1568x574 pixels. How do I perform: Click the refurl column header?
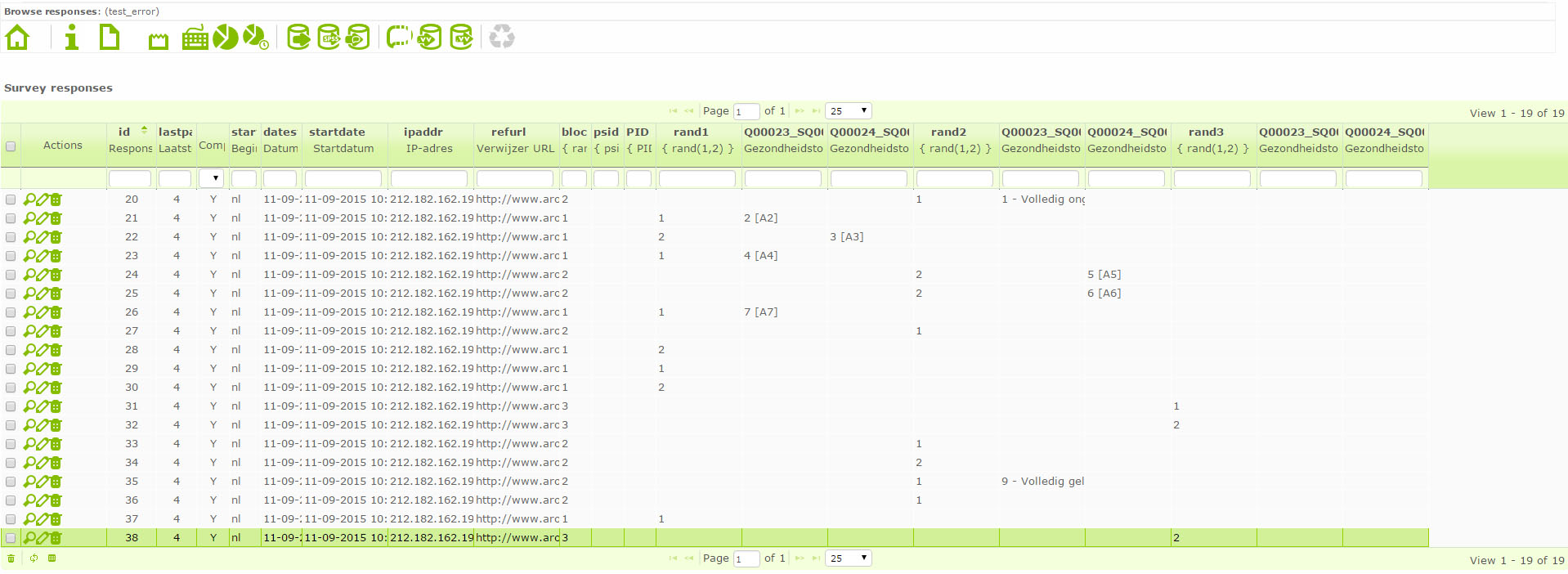click(508, 132)
